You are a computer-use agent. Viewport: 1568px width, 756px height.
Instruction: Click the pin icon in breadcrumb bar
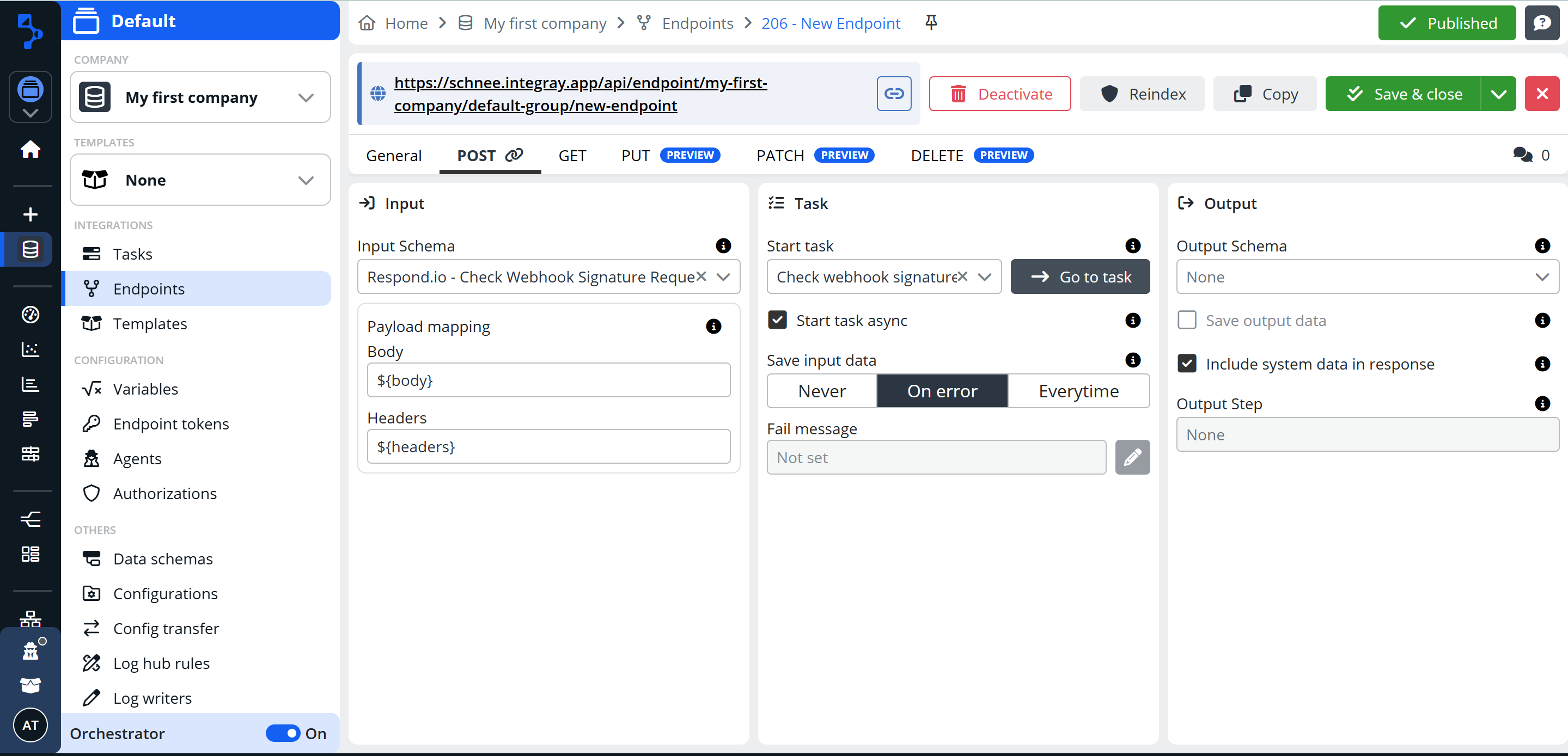931,23
